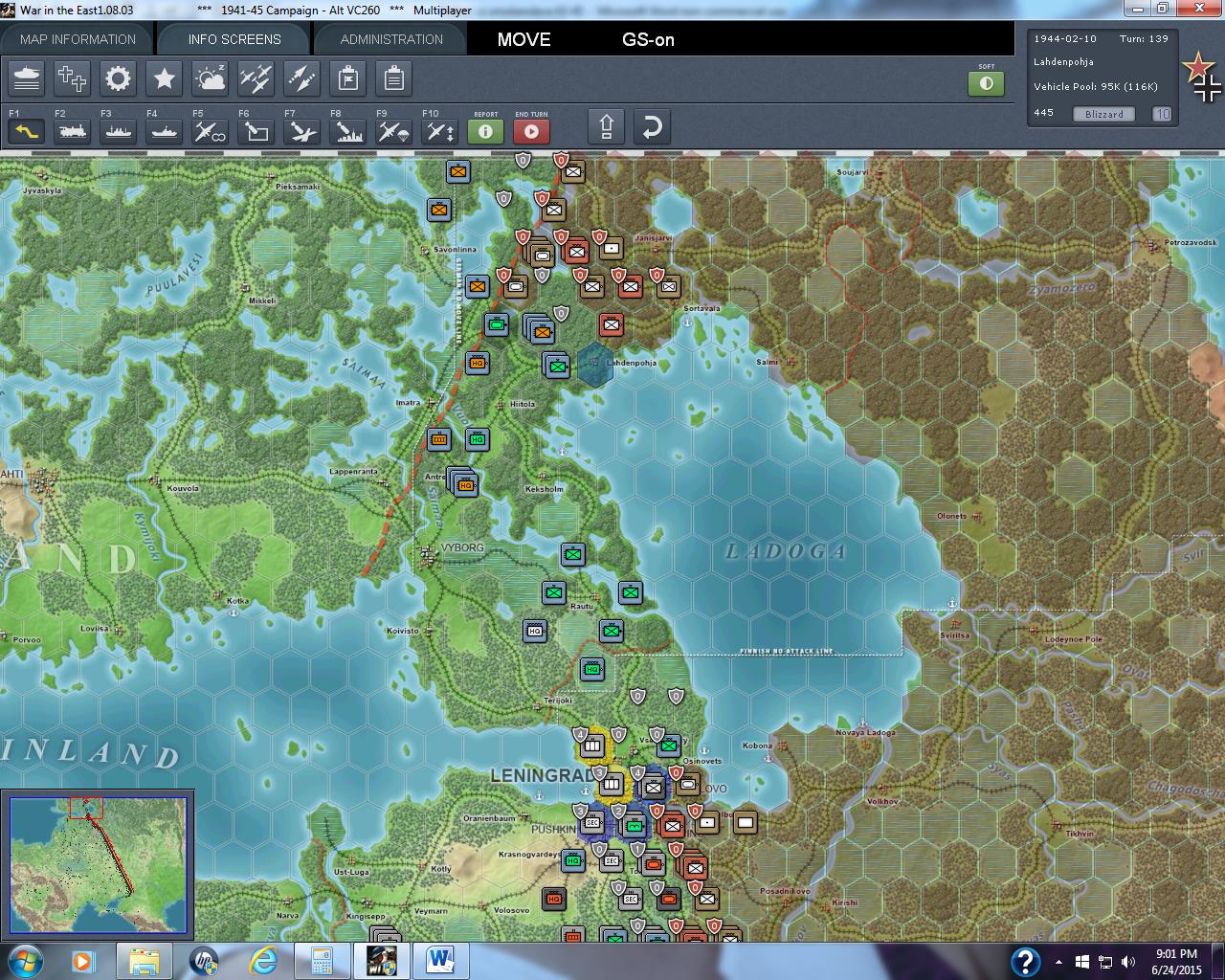The width and height of the screenshot is (1225, 980).
Task: Click the 10 value box beside Blizzard
Action: click(1162, 114)
